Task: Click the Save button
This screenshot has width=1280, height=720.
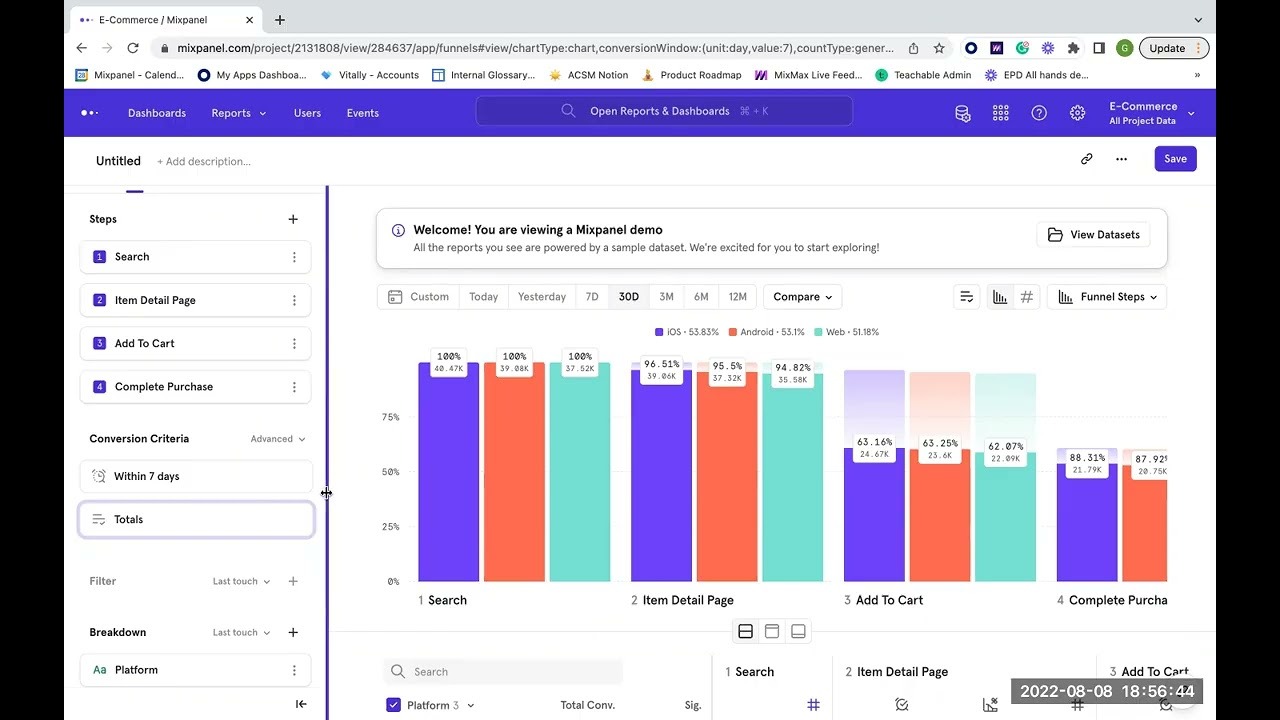Action: [1175, 159]
